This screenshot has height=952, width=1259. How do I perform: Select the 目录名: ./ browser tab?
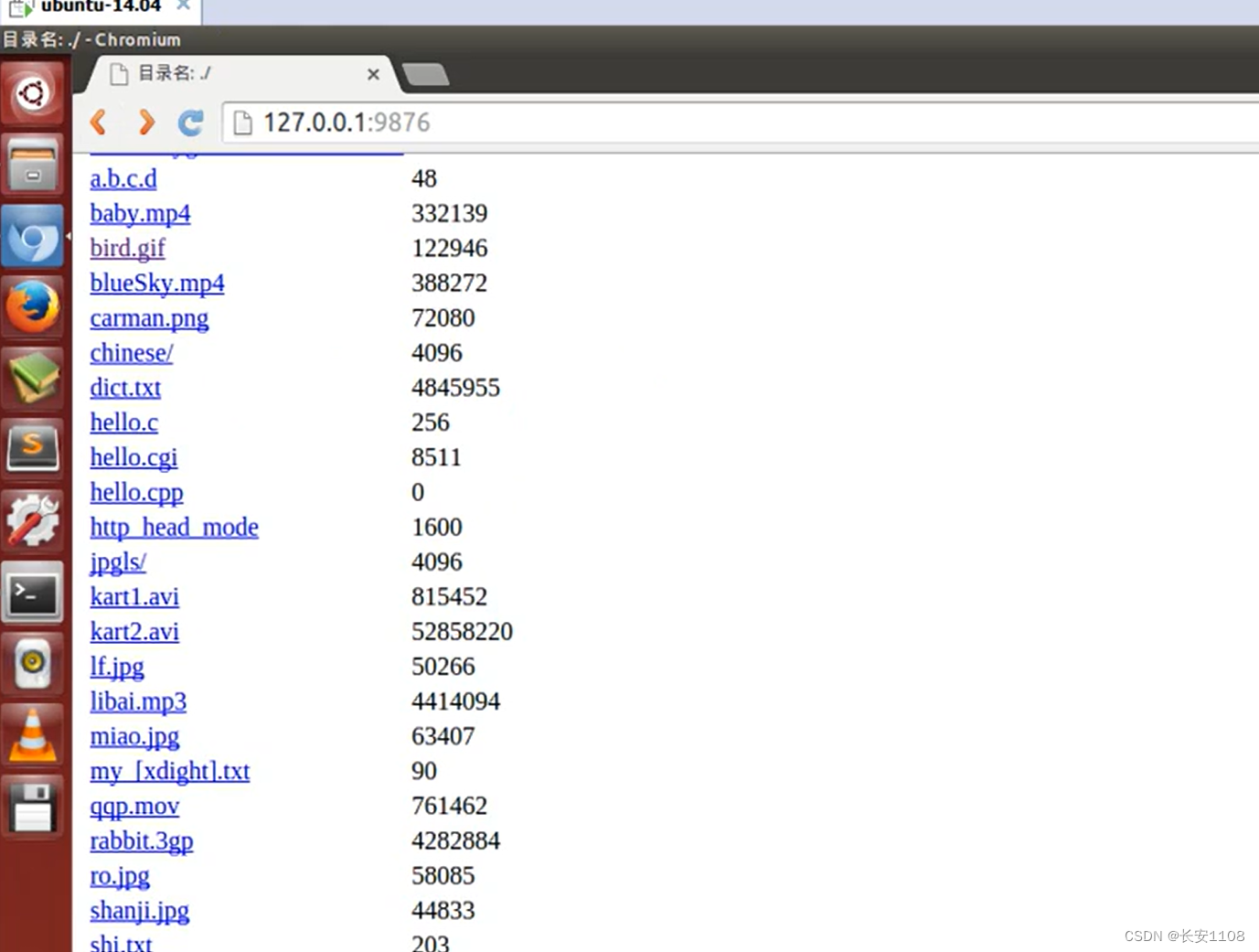(242, 73)
